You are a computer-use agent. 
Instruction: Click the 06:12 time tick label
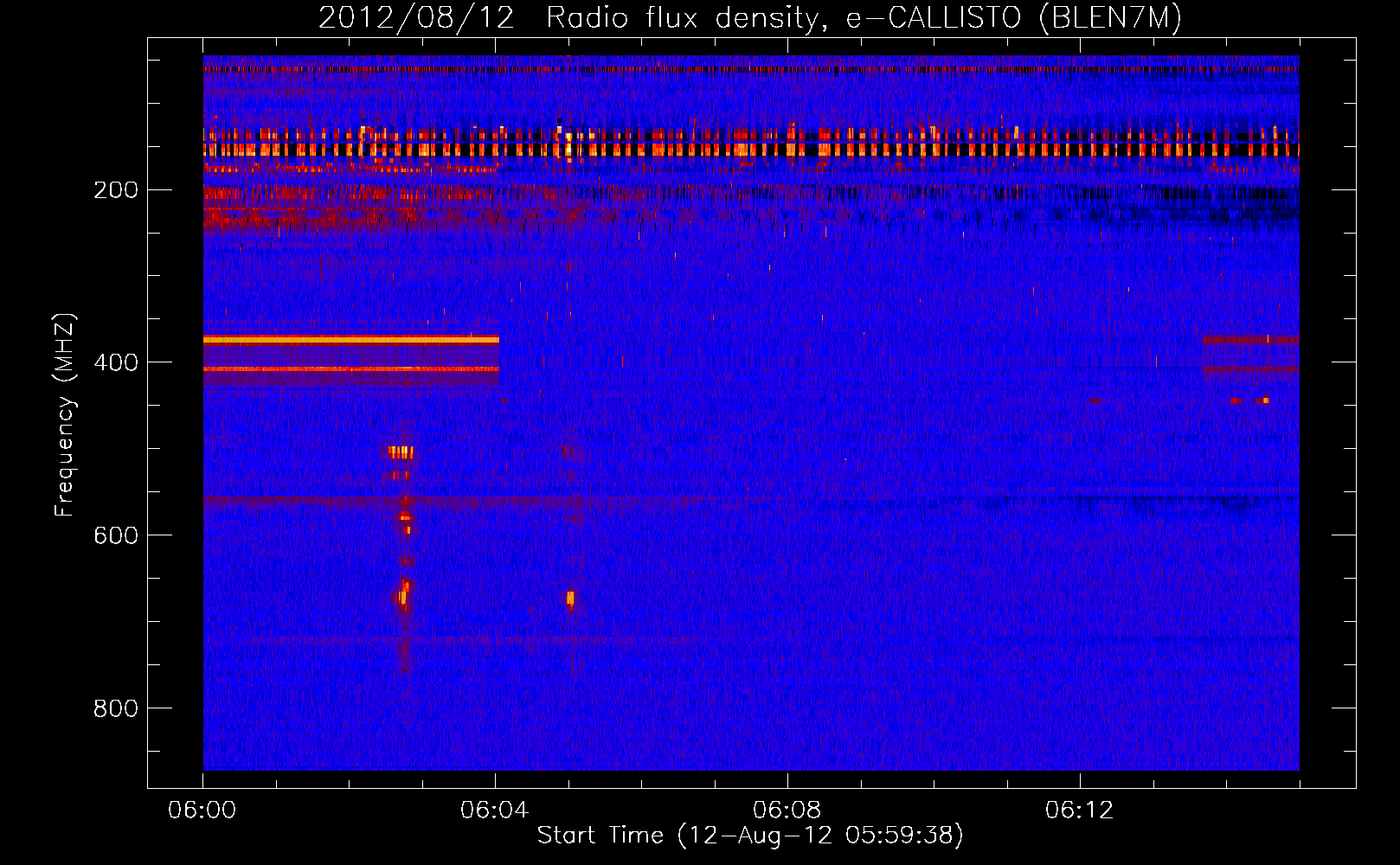tap(1080, 811)
